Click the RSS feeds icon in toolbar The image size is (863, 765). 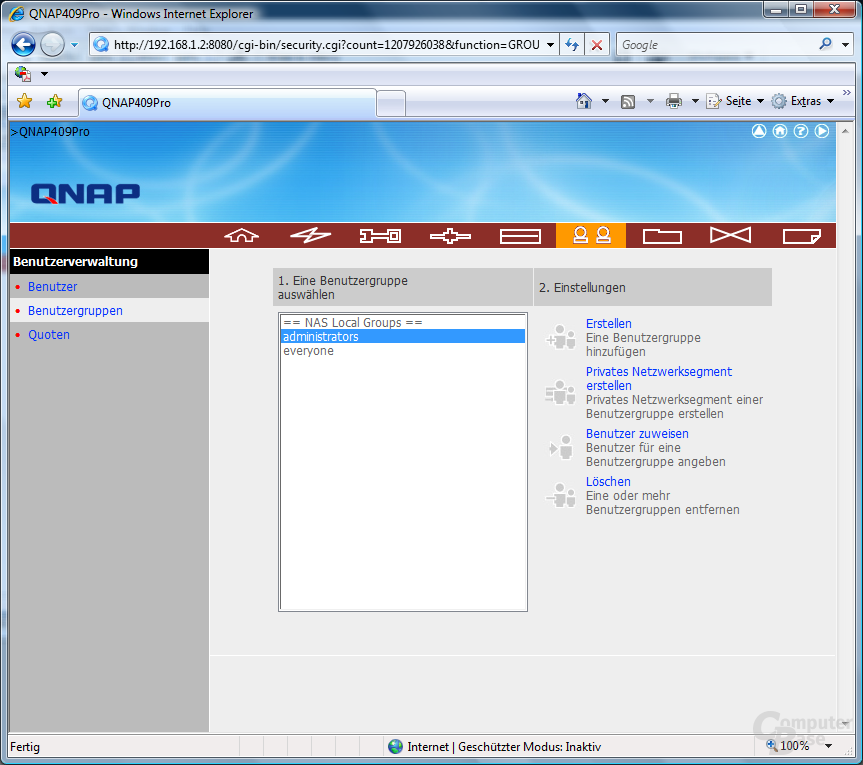tap(628, 101)
